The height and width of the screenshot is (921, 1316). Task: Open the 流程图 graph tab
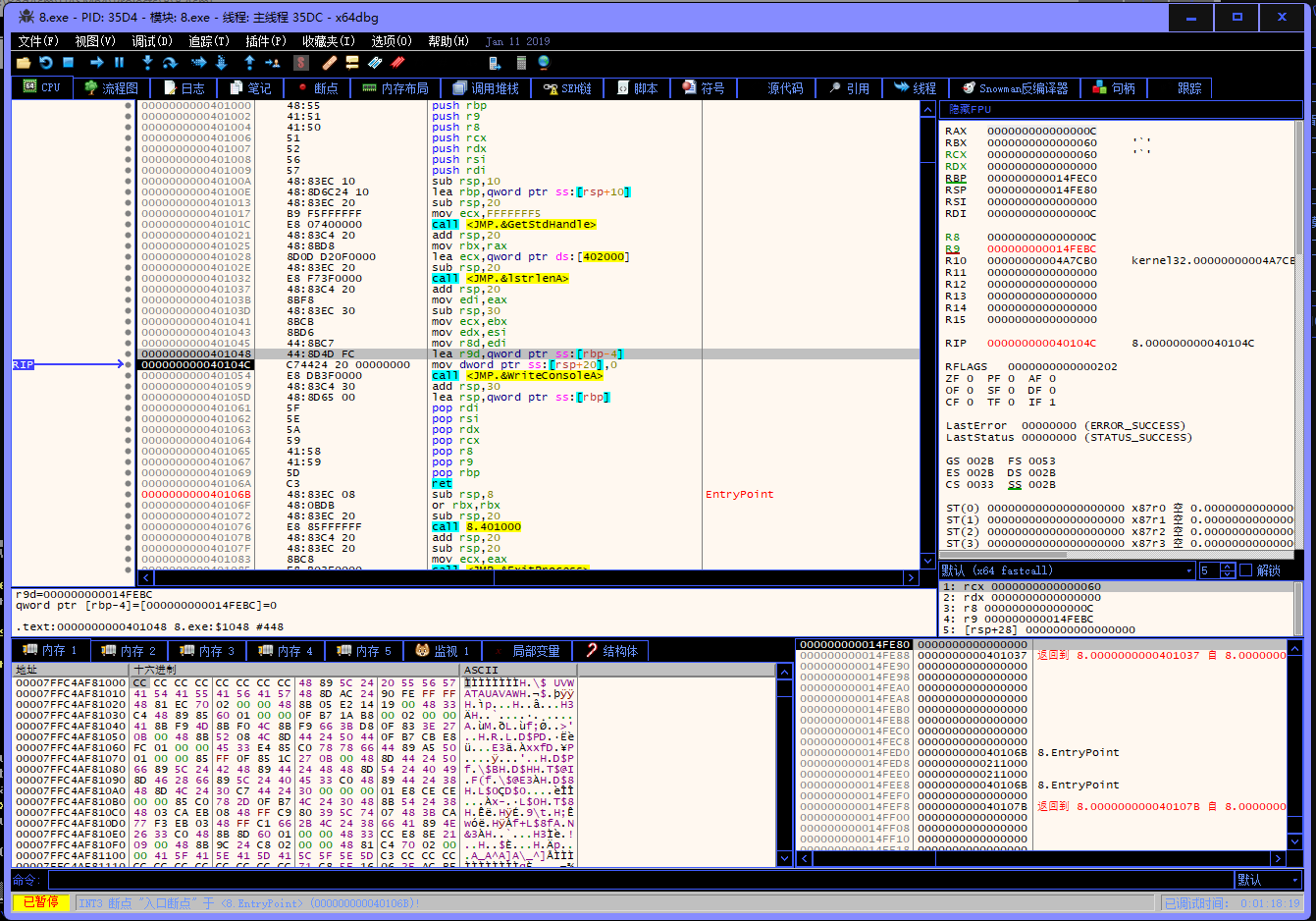tap(111, 87)
